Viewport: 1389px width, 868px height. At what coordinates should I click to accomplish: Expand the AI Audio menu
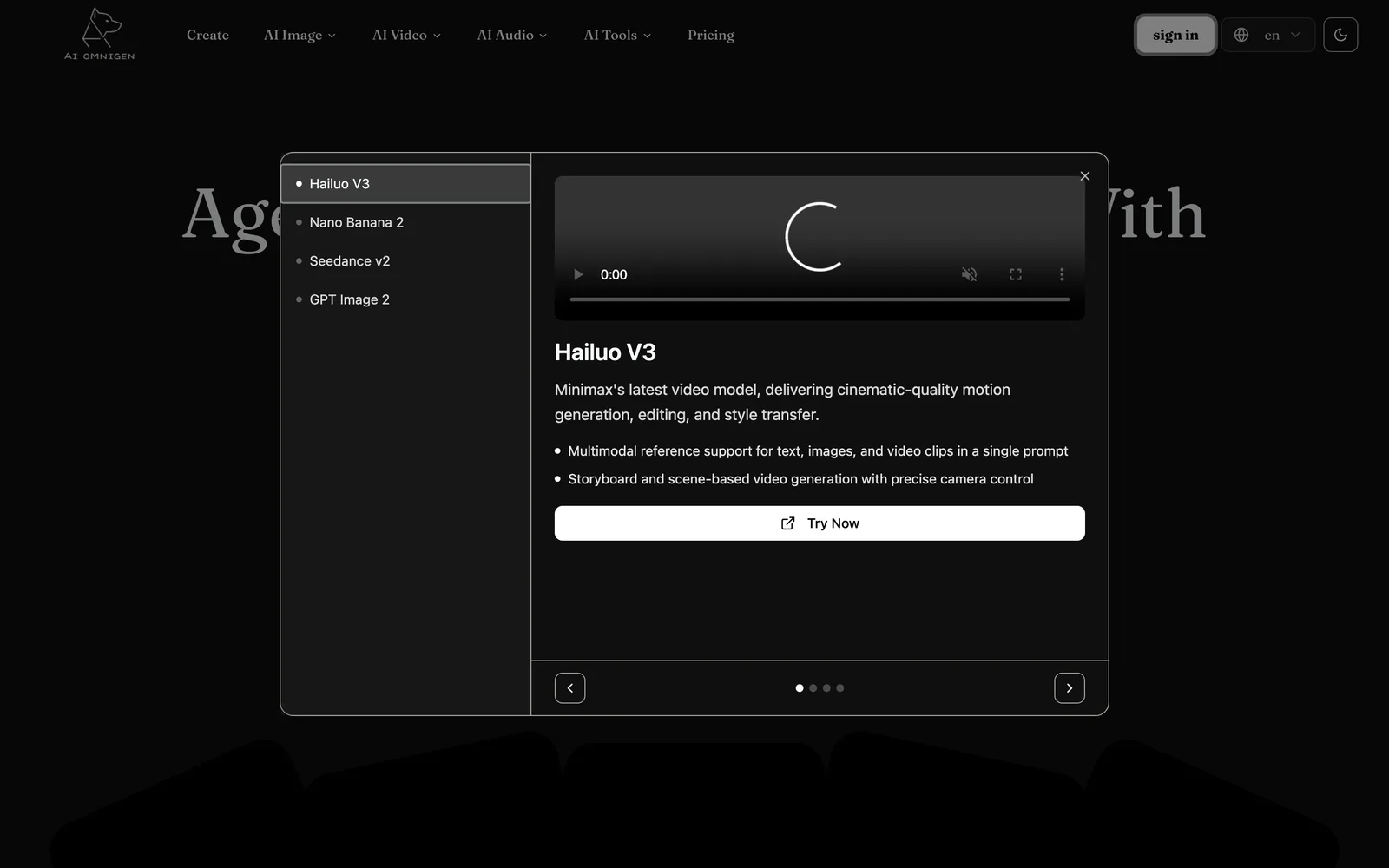[512, 35]
